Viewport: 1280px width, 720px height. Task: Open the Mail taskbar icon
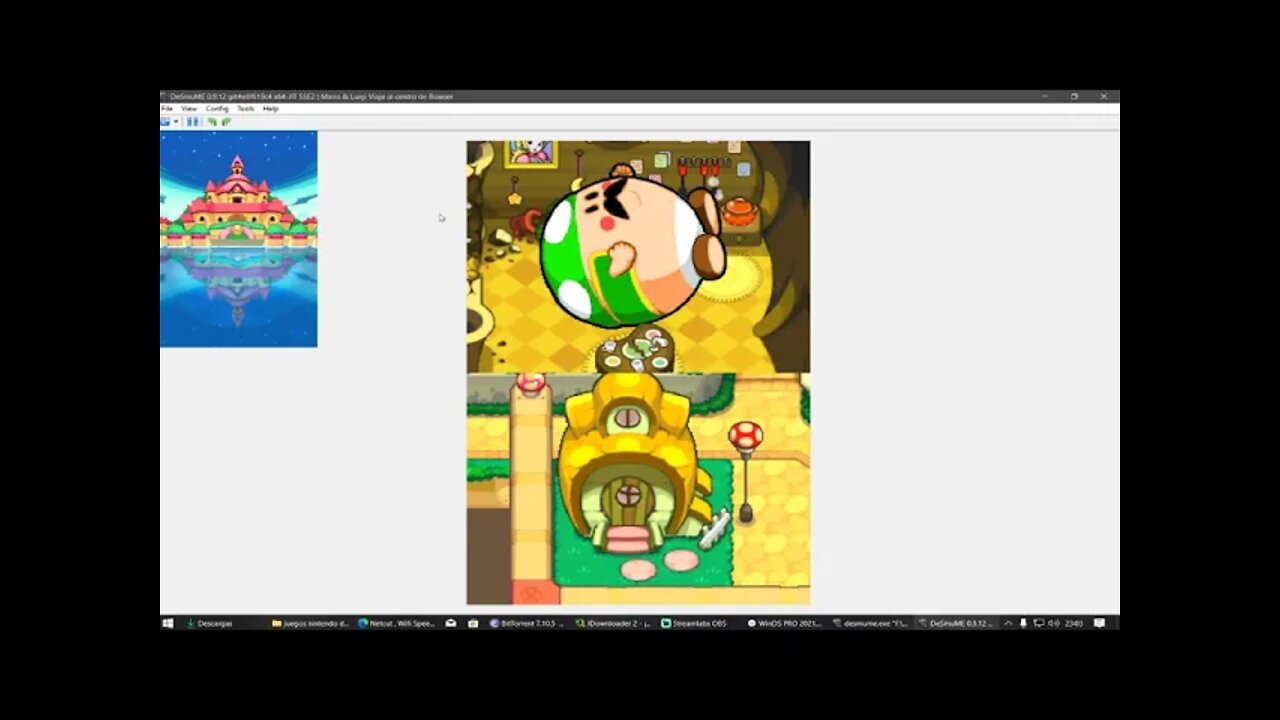(x=451, y=623)
